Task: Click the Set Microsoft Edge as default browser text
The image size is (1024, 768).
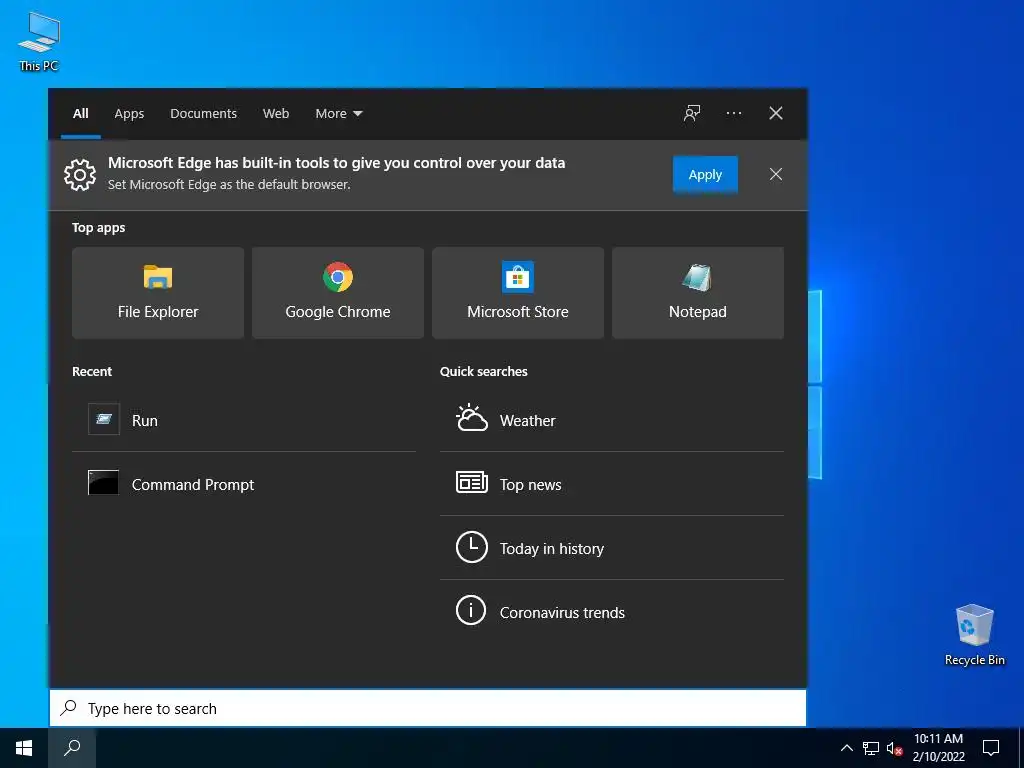Action: [x=229, y=184]
